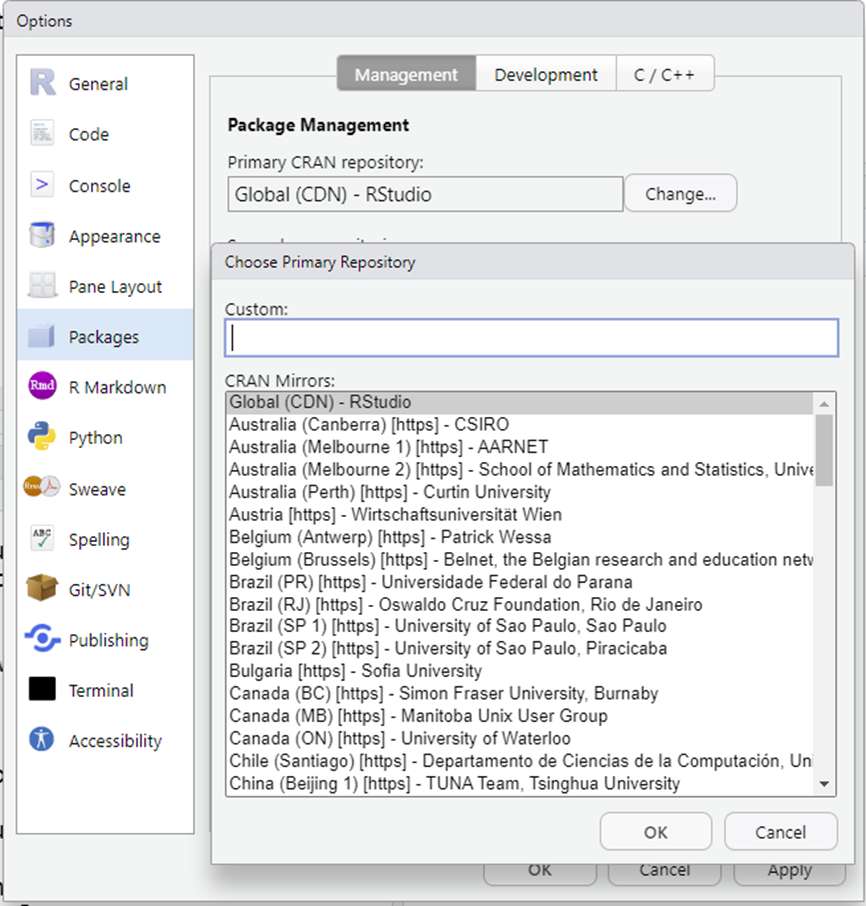Switch to the C / C++ tab
The width and height of the screenshot is (866, 906).
tap(664, 75)
